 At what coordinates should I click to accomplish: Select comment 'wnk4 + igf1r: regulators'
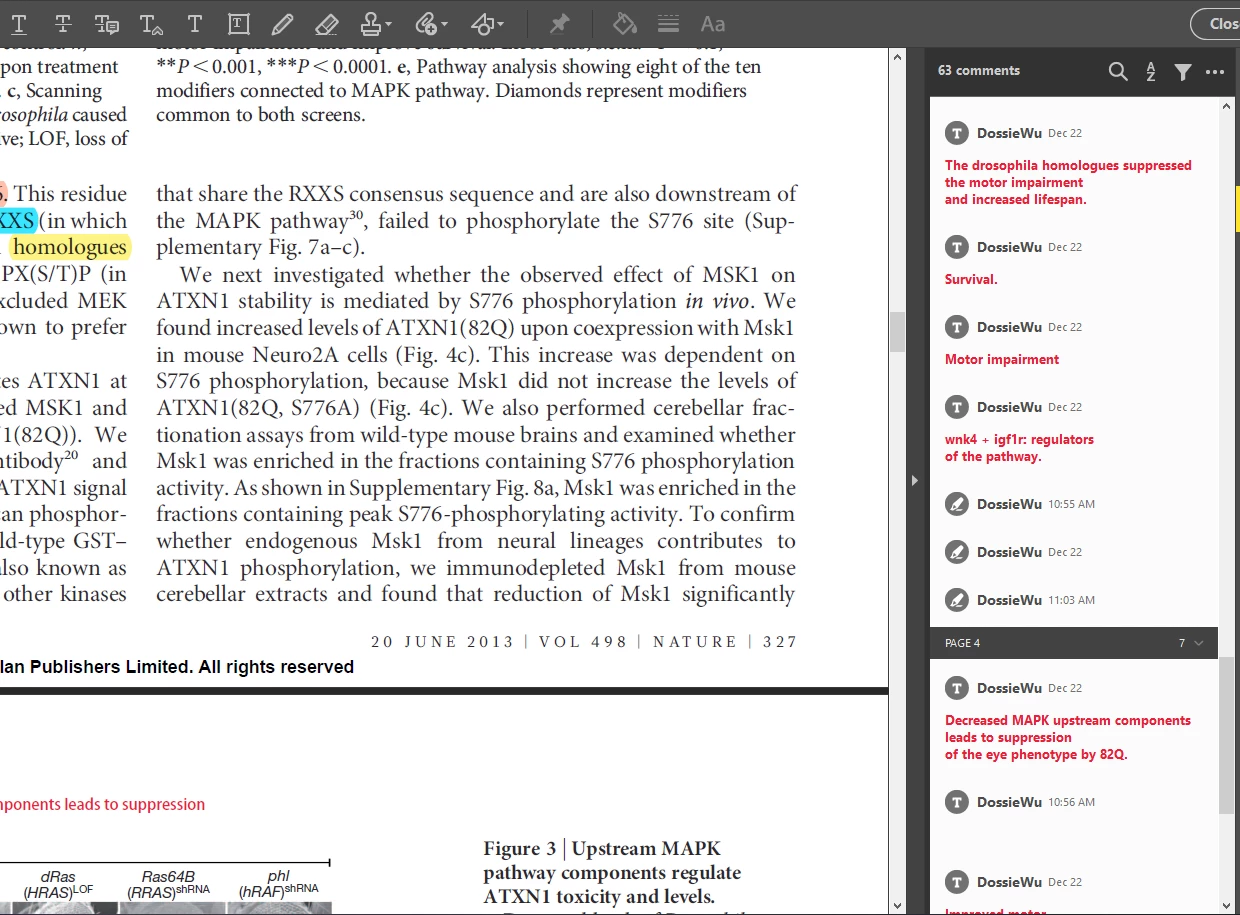point(1073,431)
